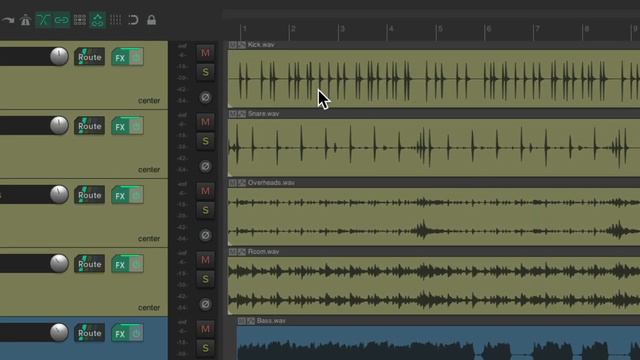
Task: Click the redo arrow icon in toolbar
Action: pos(8,20)
